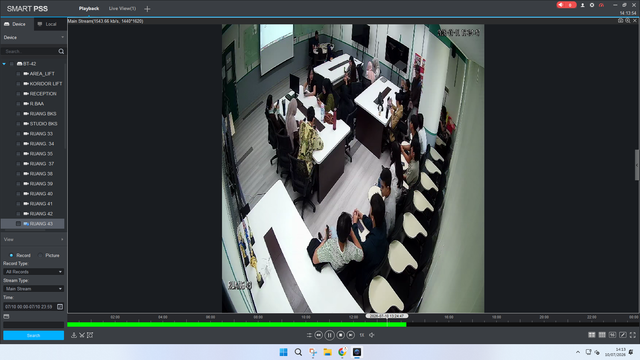The width and height of the screenshot is (640, 360).
Task: Open the Record Type All Records dropdown
Action: point(33,272)
